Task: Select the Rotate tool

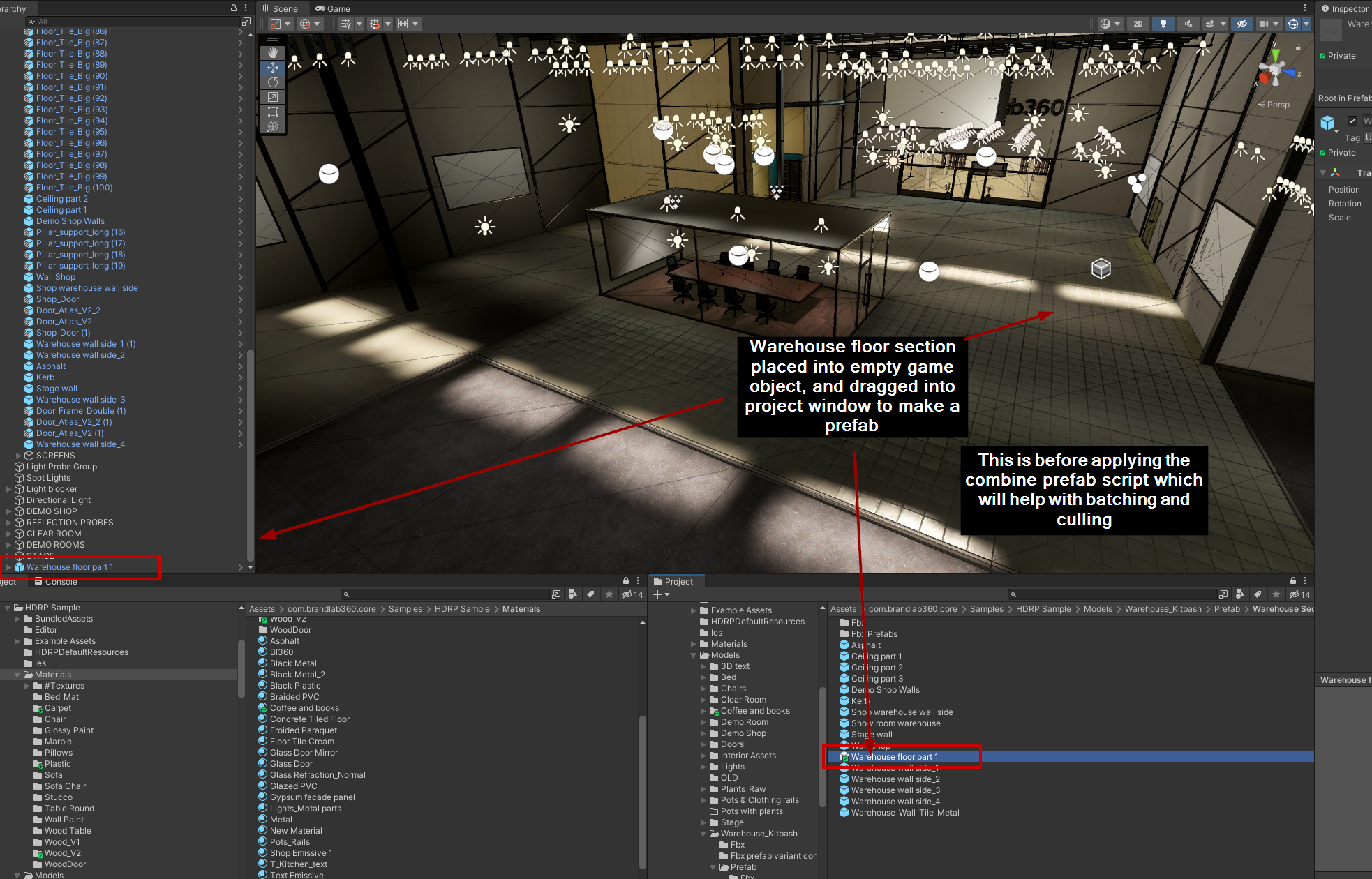Action: [273, 82]
